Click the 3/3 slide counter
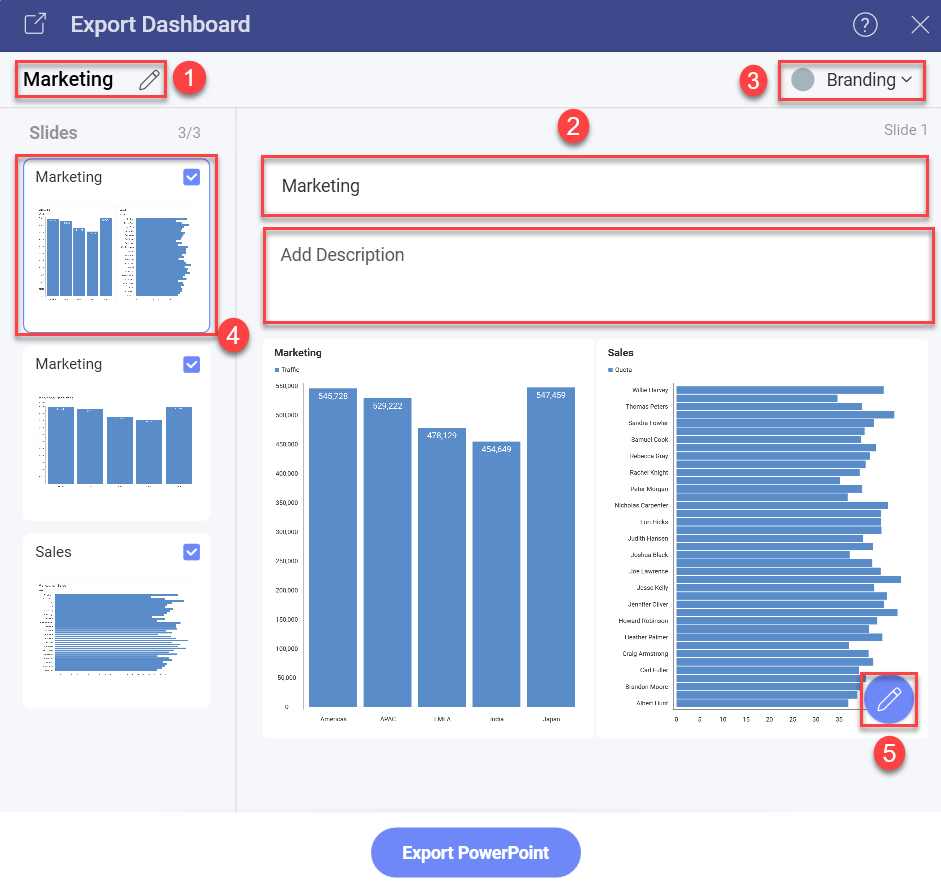Viewport: 941px width, 882px height. [189, 133]
